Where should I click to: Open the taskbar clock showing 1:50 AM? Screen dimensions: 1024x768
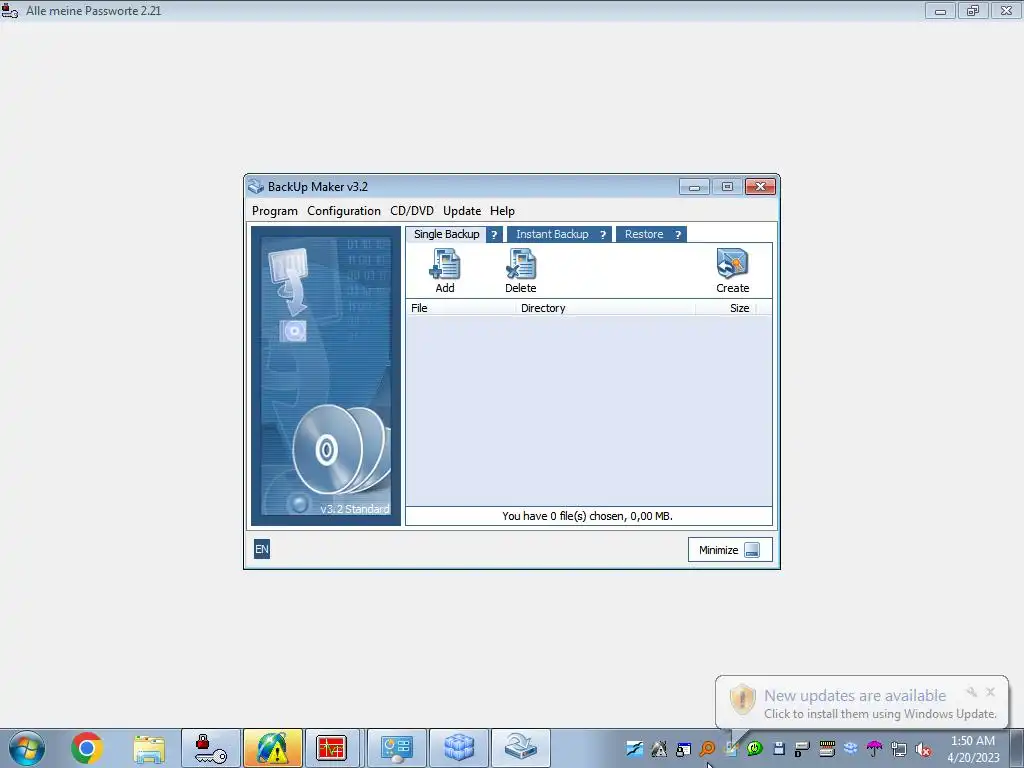click(973, 749)
